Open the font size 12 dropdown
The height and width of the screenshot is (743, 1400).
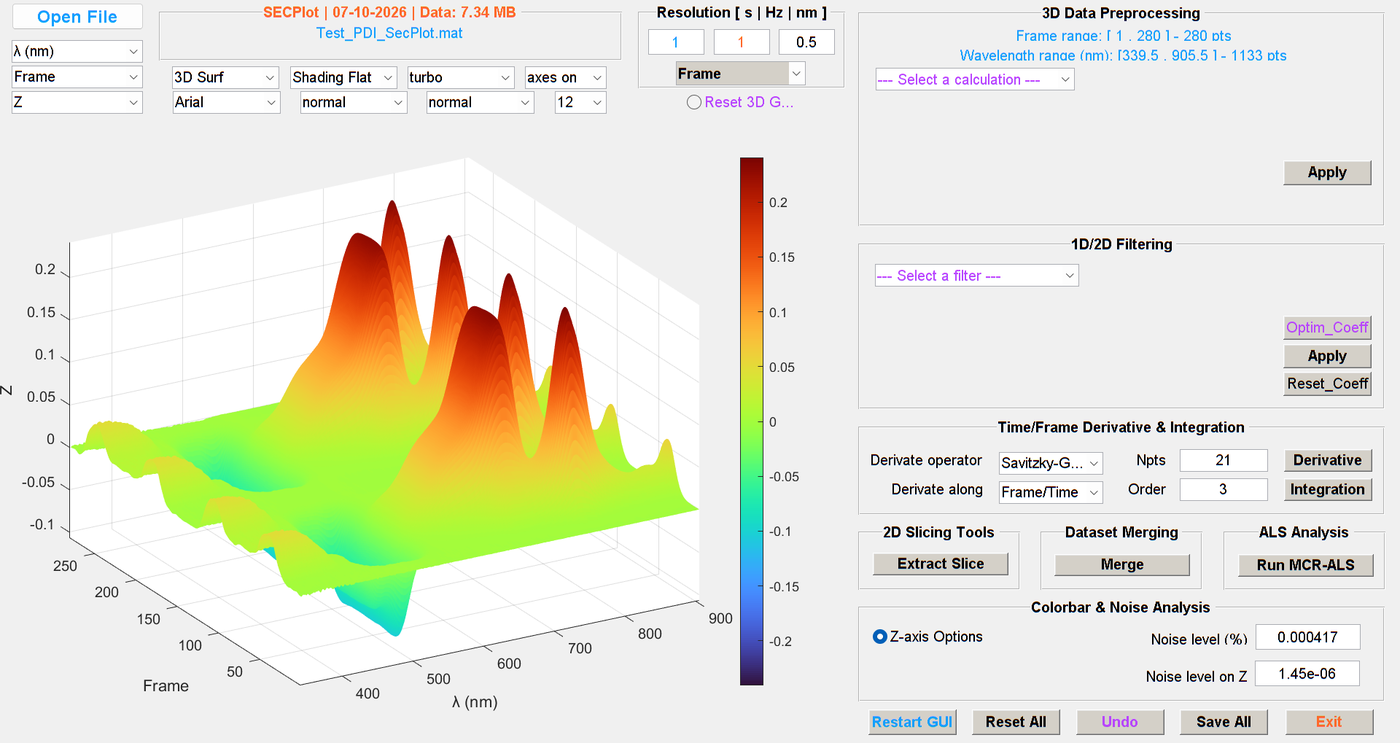click(580, 102)
